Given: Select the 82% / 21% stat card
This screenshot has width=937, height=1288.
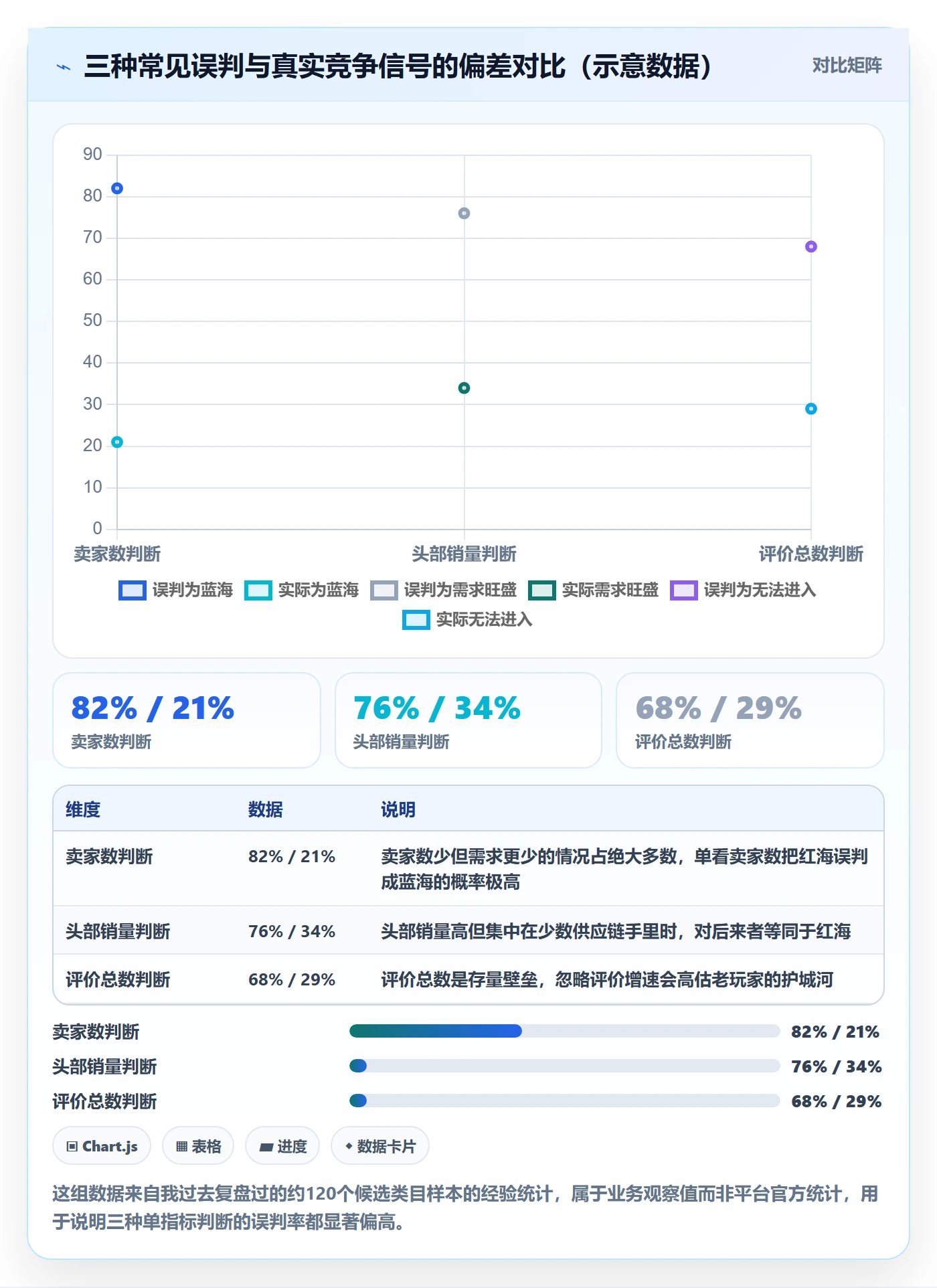Looking at the screenshot, I should [187, 720].
